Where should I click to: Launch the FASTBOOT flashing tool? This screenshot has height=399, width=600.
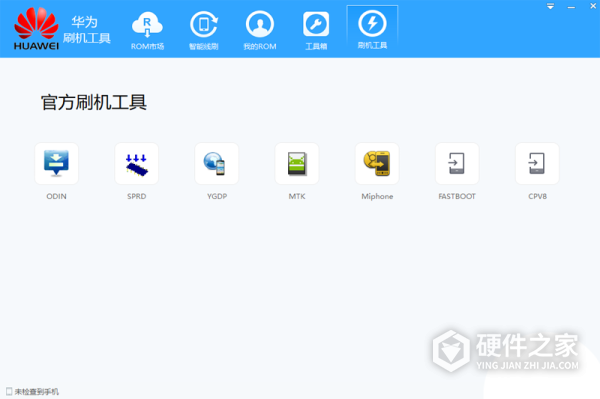coord(457,164)
